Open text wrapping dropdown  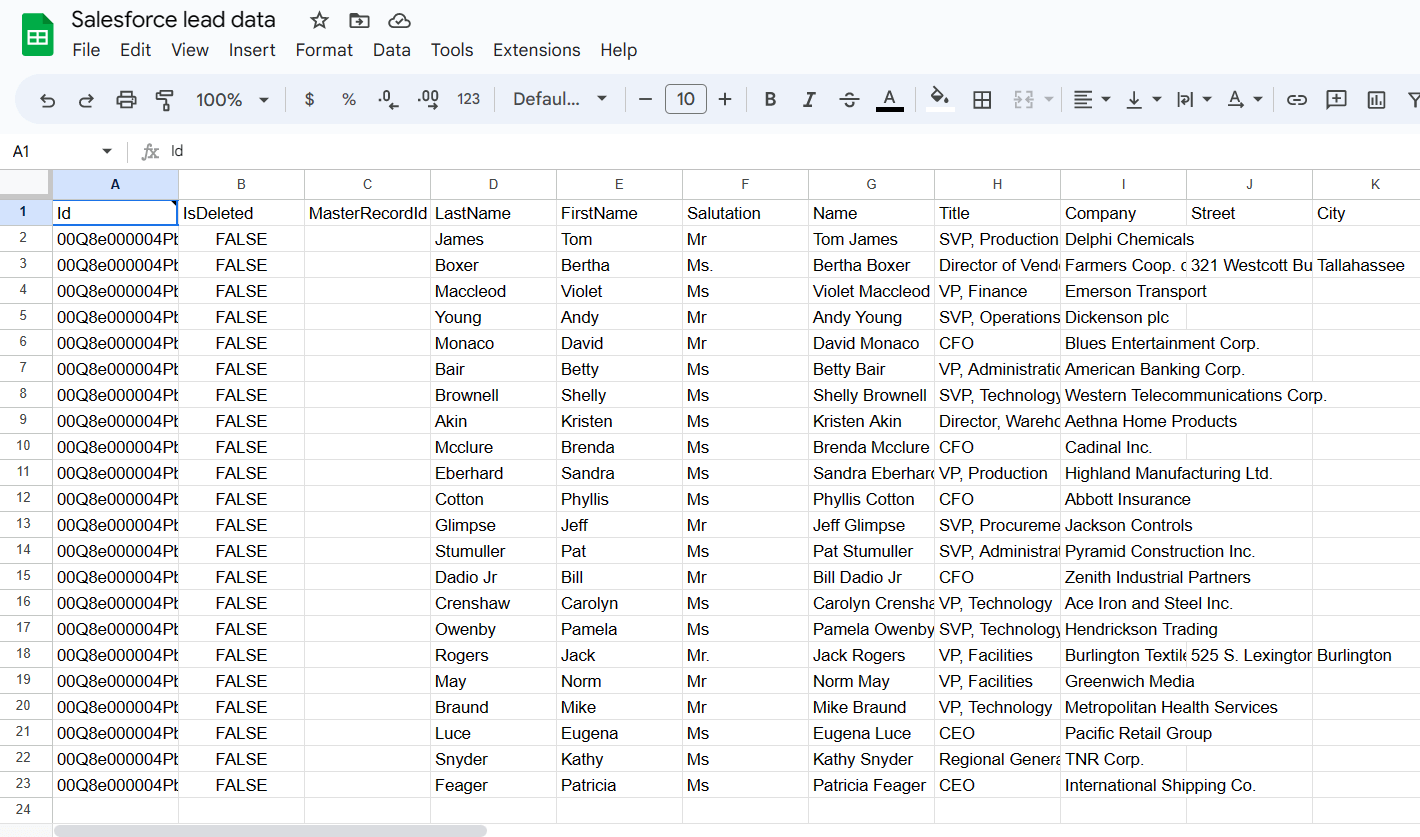(1194, 99)
